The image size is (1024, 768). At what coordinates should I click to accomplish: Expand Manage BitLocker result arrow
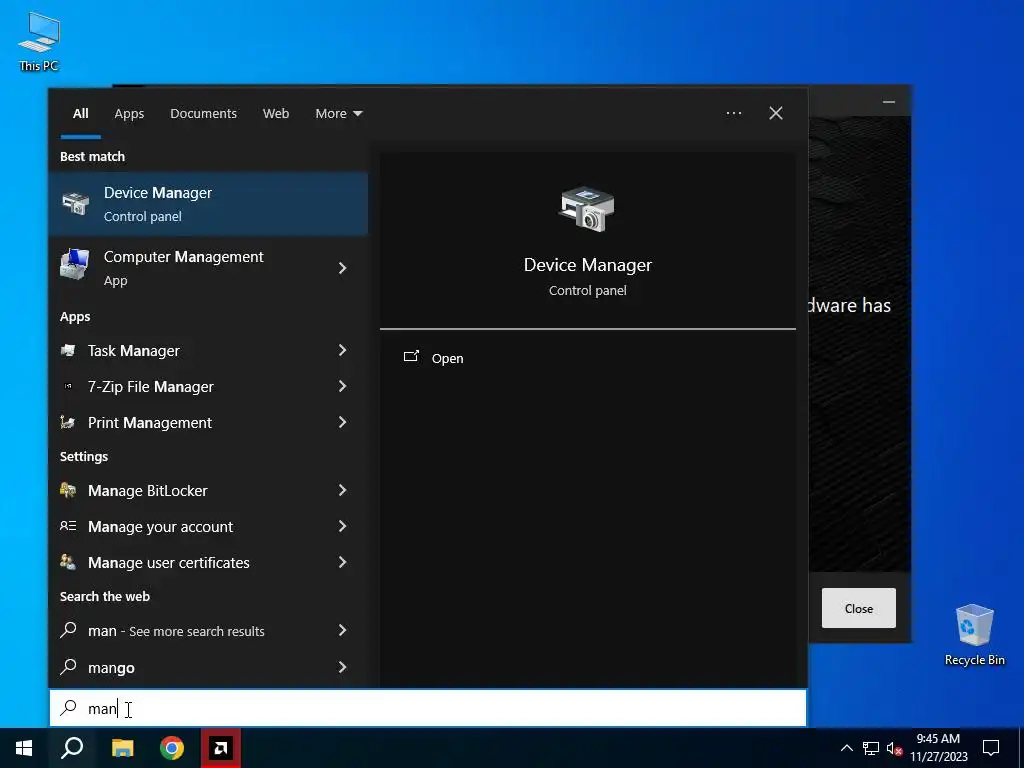tap(342, 490)
